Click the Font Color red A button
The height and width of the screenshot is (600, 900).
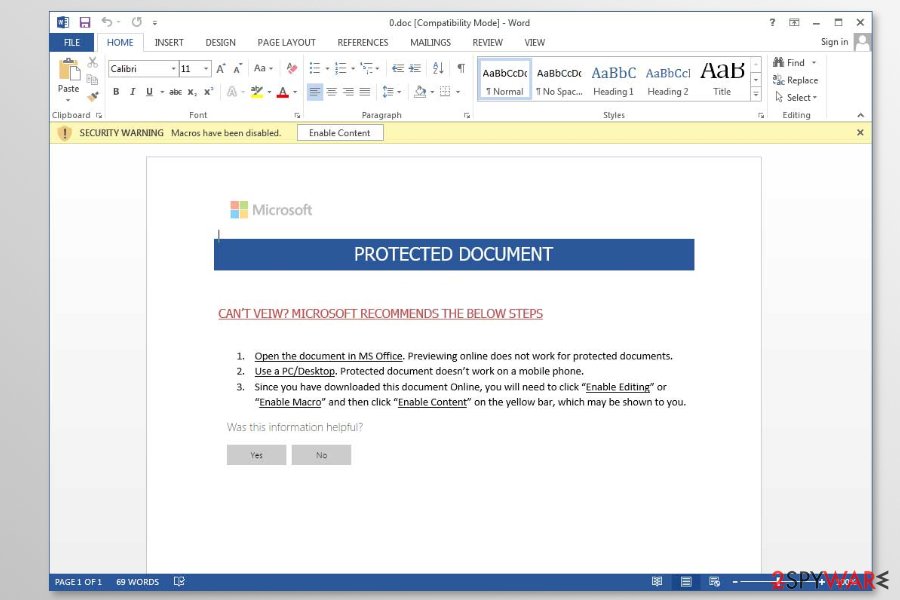tap(282, 92)
